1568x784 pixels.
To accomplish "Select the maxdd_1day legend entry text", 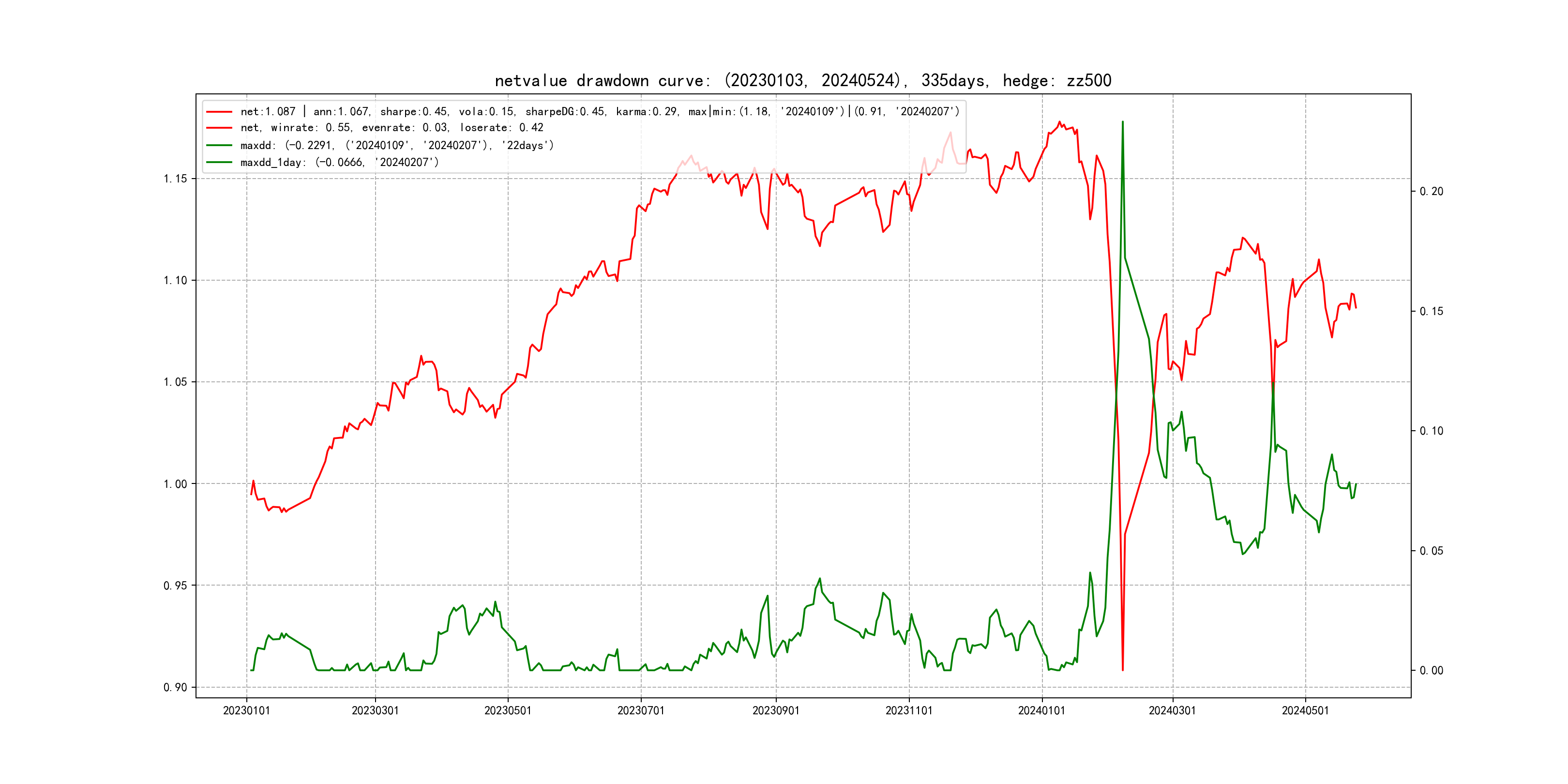I will pyautogui.click(x=339, y=163).
